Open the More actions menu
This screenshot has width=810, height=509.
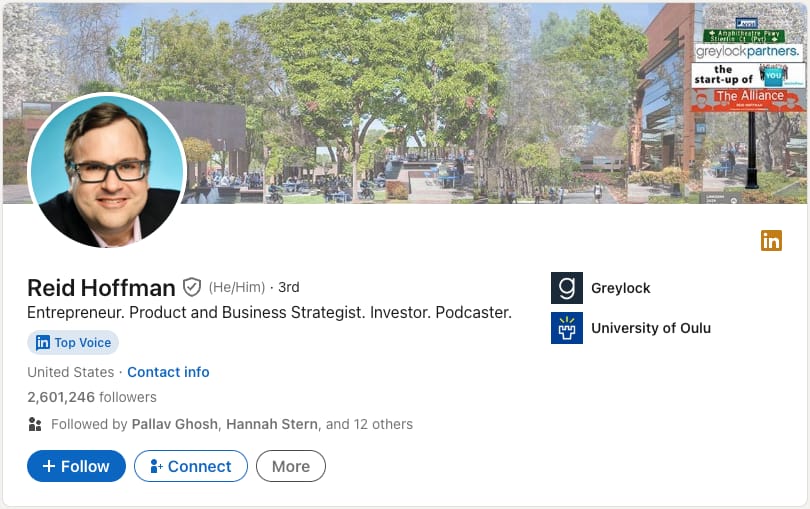(x=291, y=466)
